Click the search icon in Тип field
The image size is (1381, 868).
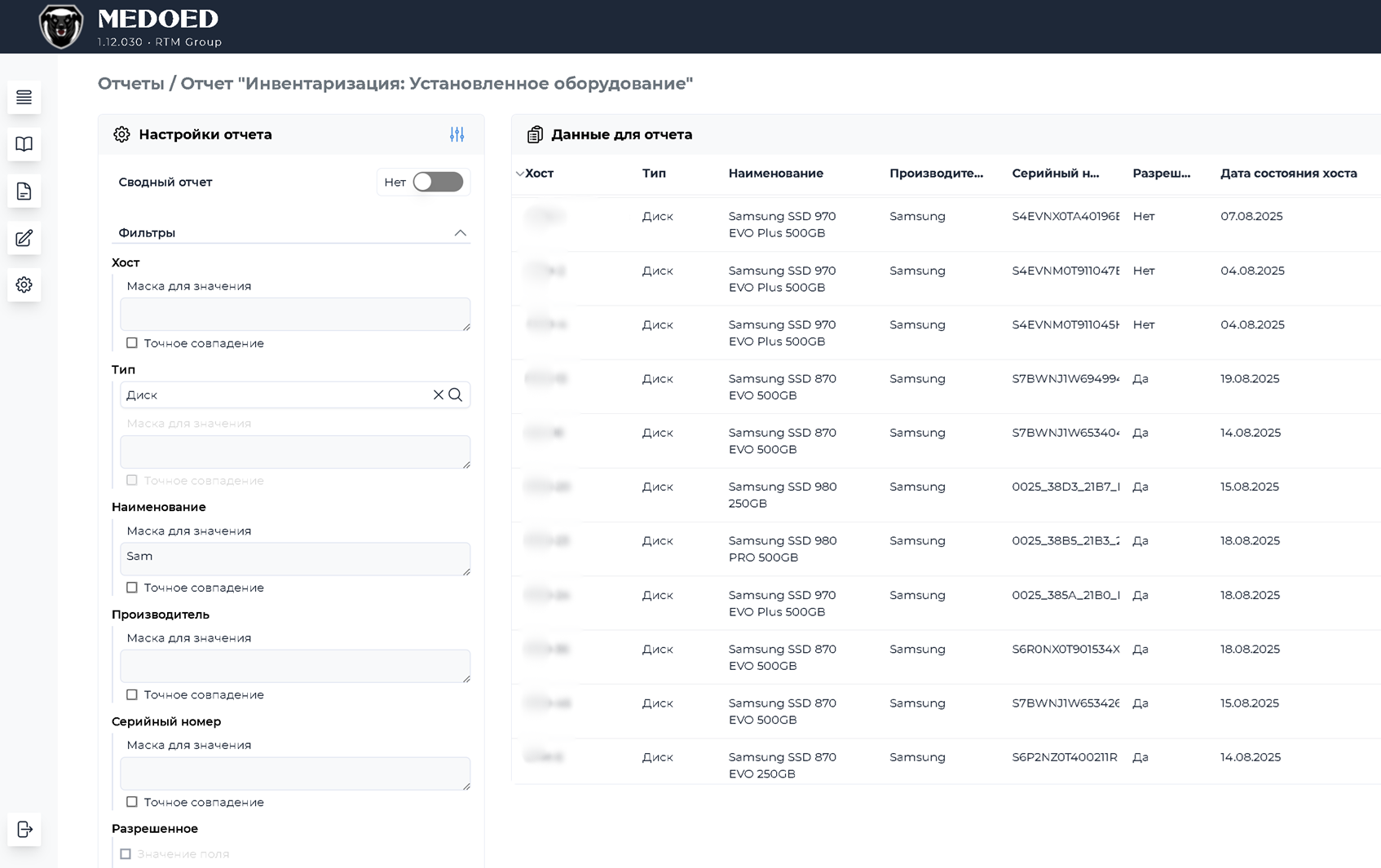[x=456, y=394]
